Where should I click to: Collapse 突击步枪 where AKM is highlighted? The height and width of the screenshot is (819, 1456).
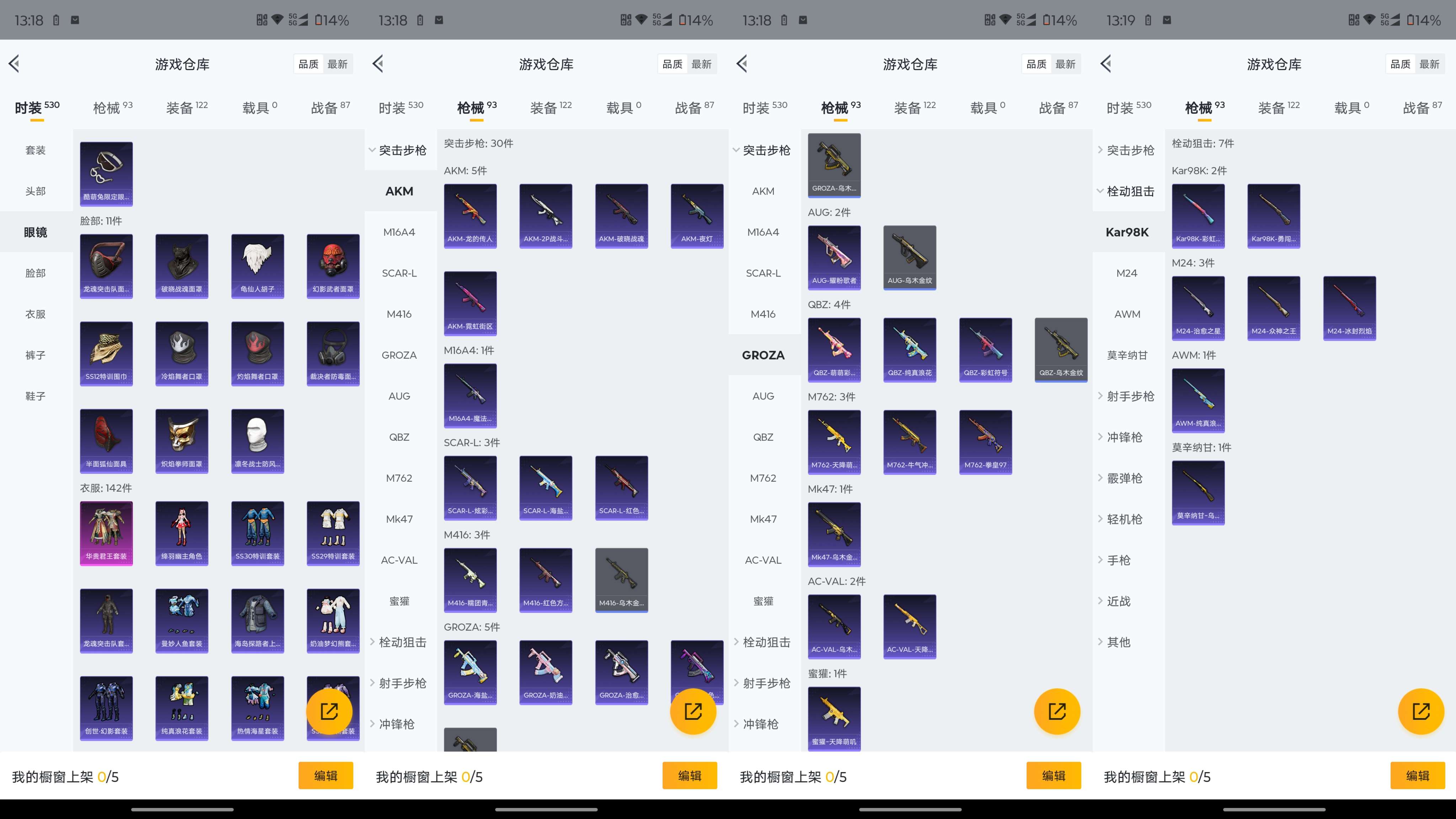tap(401, 150)
